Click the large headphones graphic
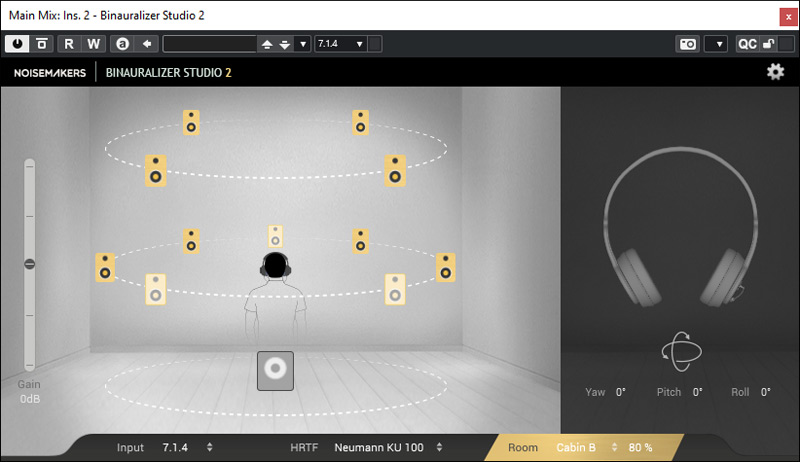 pos(681,227)
